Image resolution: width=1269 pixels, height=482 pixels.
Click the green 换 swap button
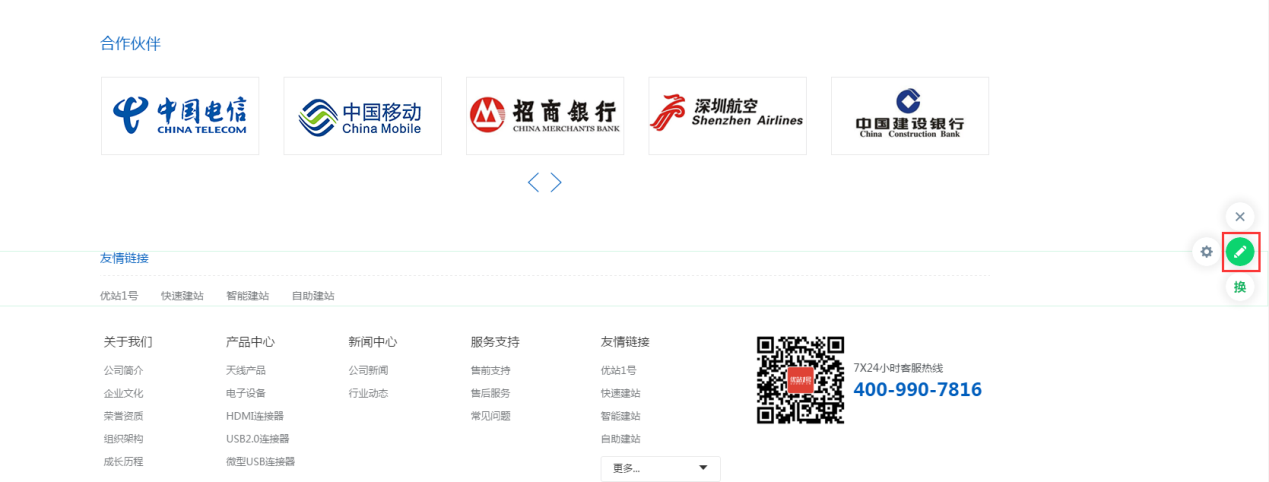click(1240, 287)
